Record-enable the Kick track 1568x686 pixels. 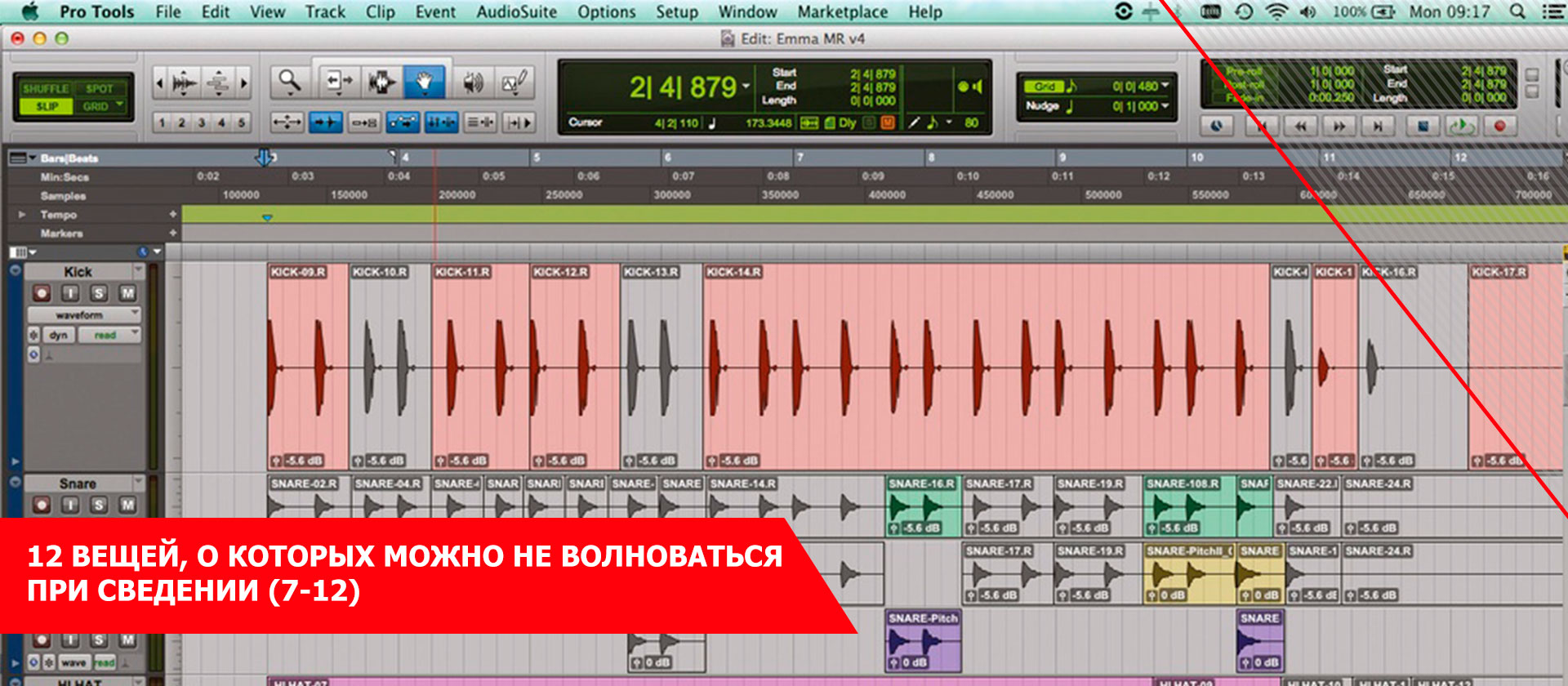coord(42,293)
